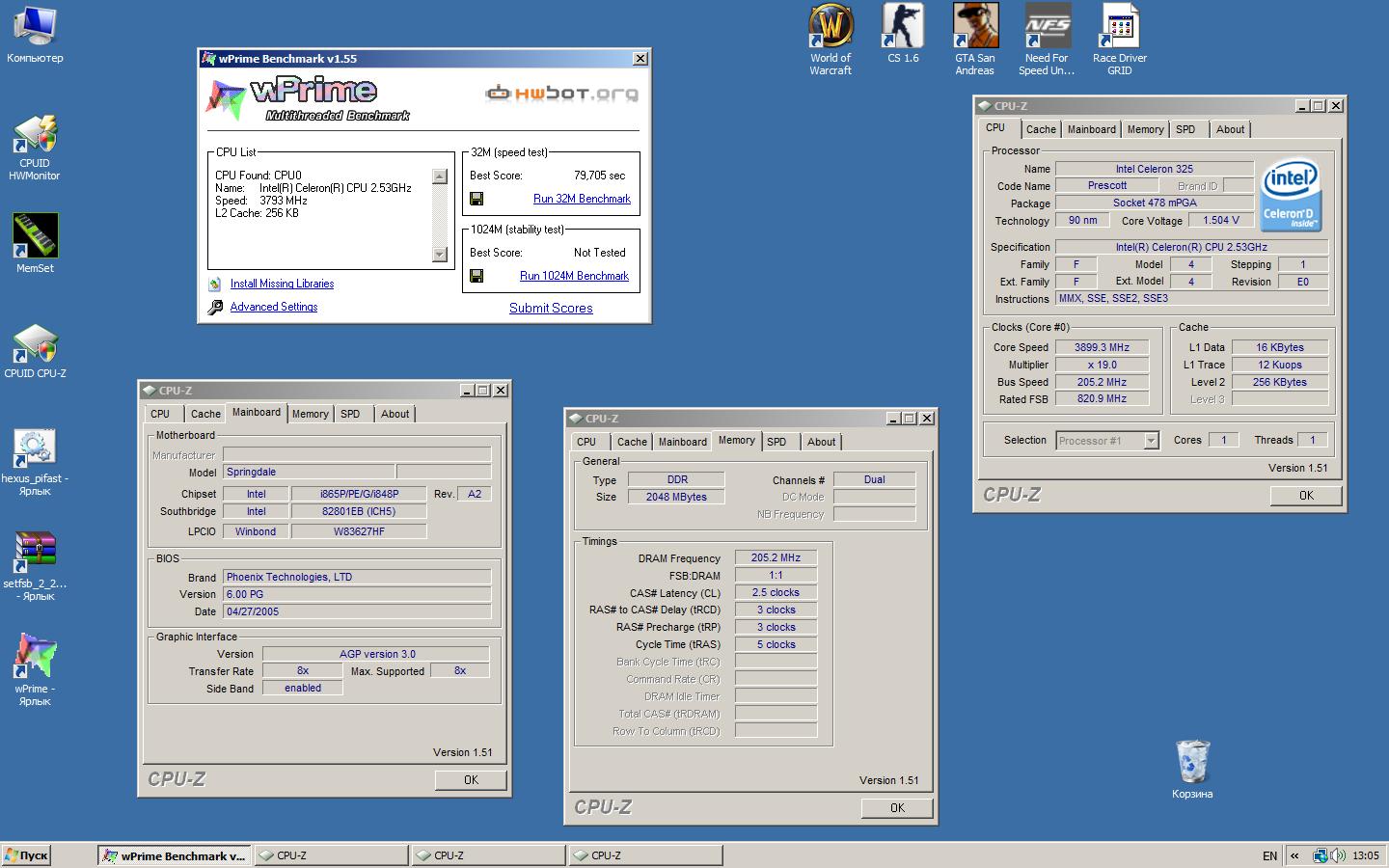Viewport: 1389px width, 868px height.
Task: Open About tab in CPU window
Action: 1230,129
